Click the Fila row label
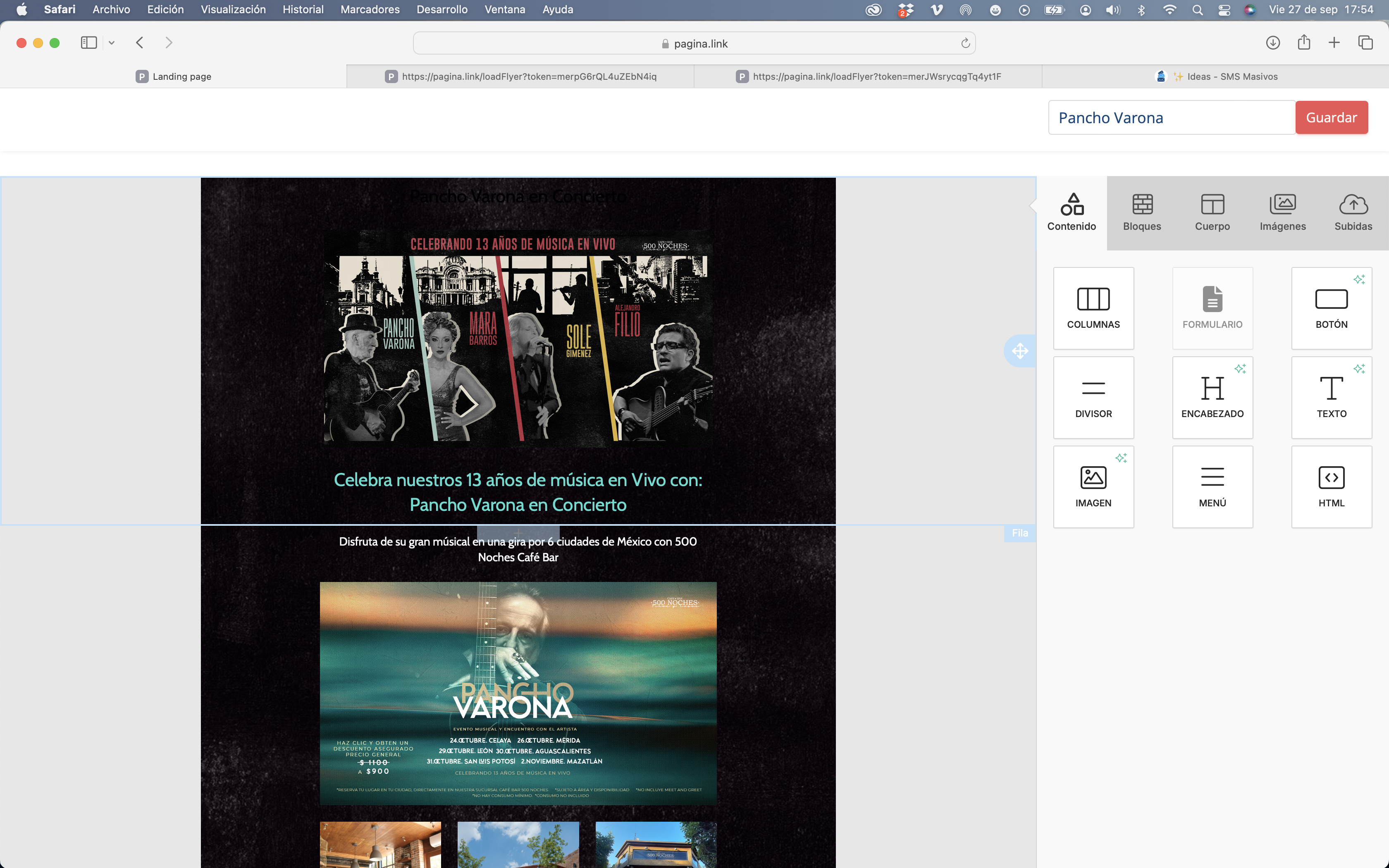This screenshot has height=868, width=1389. pyautogui.click(x=1020, y=533)
